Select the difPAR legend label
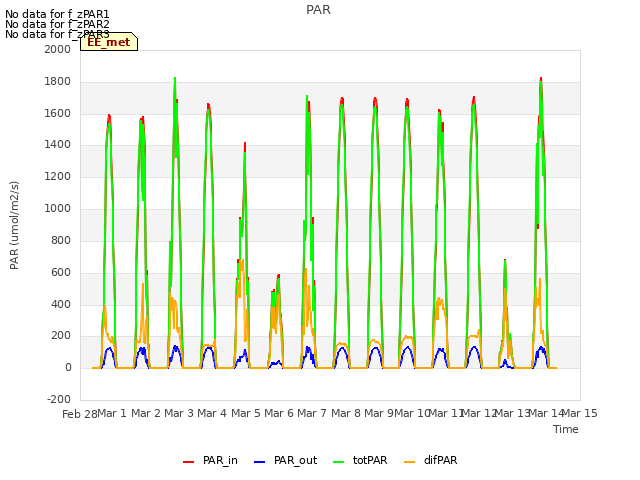The width and height of the screenshot is (640, 480). point(440,460)
